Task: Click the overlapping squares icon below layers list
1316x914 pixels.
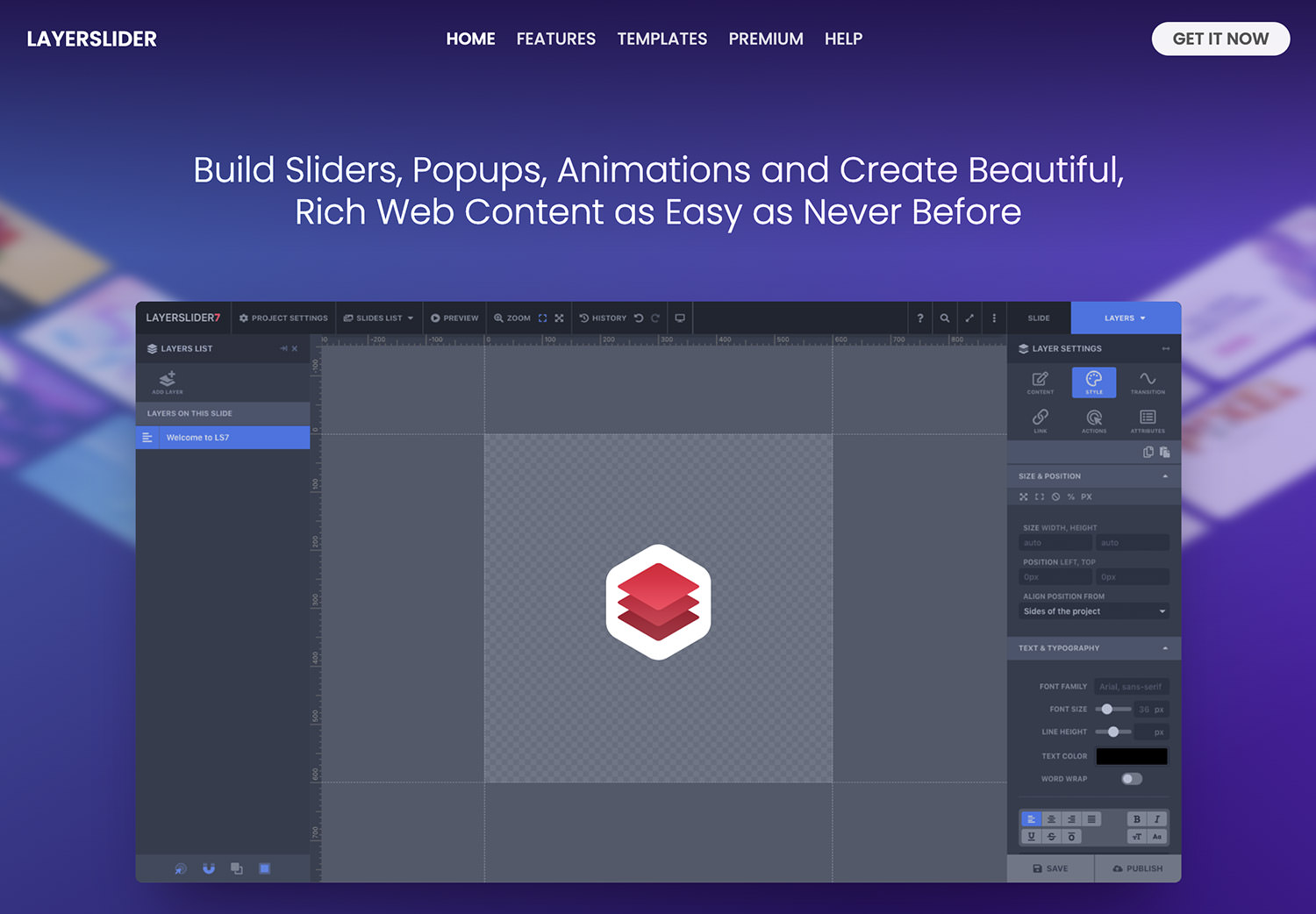Action: (x=237, y=868)
